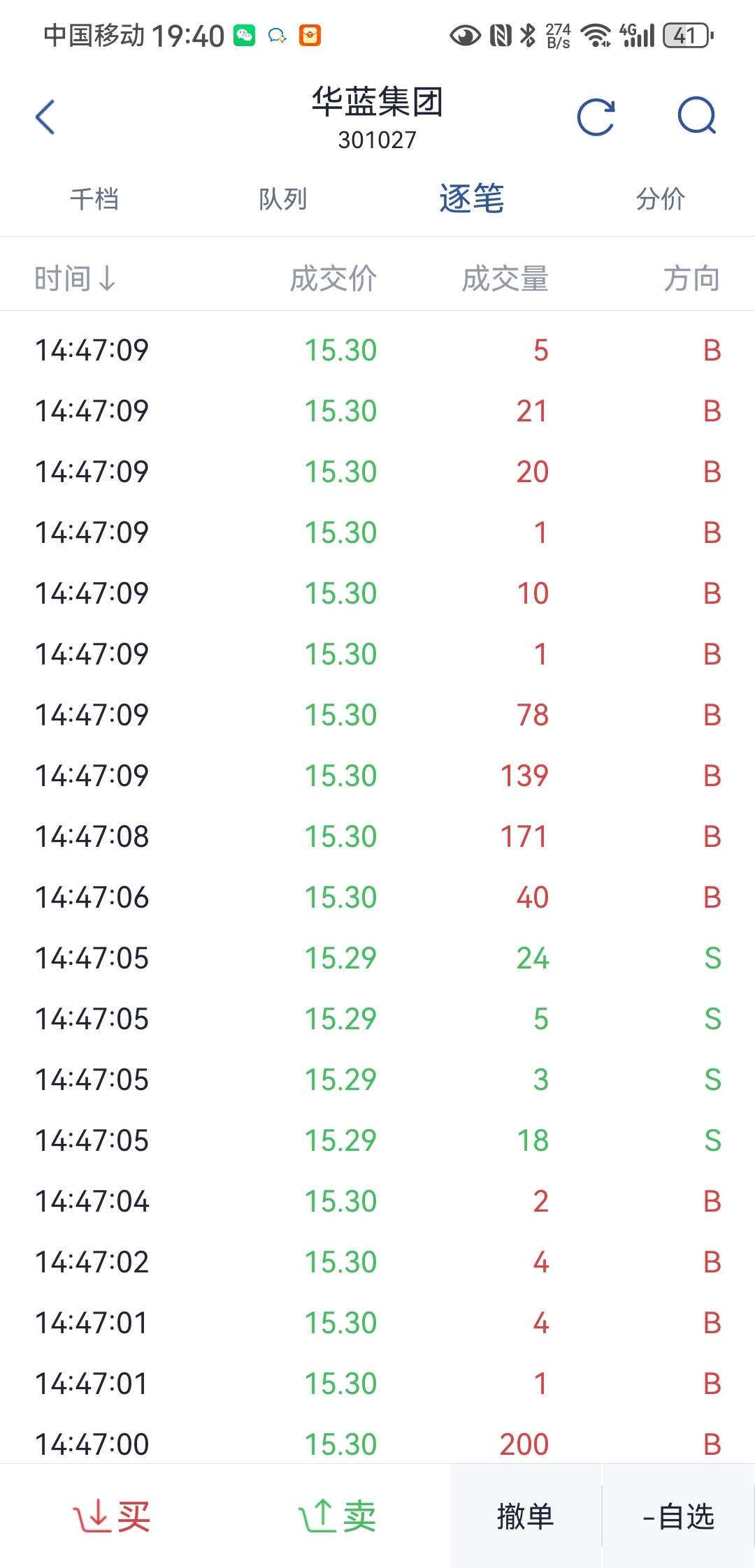Select the 14:47:00 trade of 200
Viewport: 755px width, 1568px height.
point(377,1444)
